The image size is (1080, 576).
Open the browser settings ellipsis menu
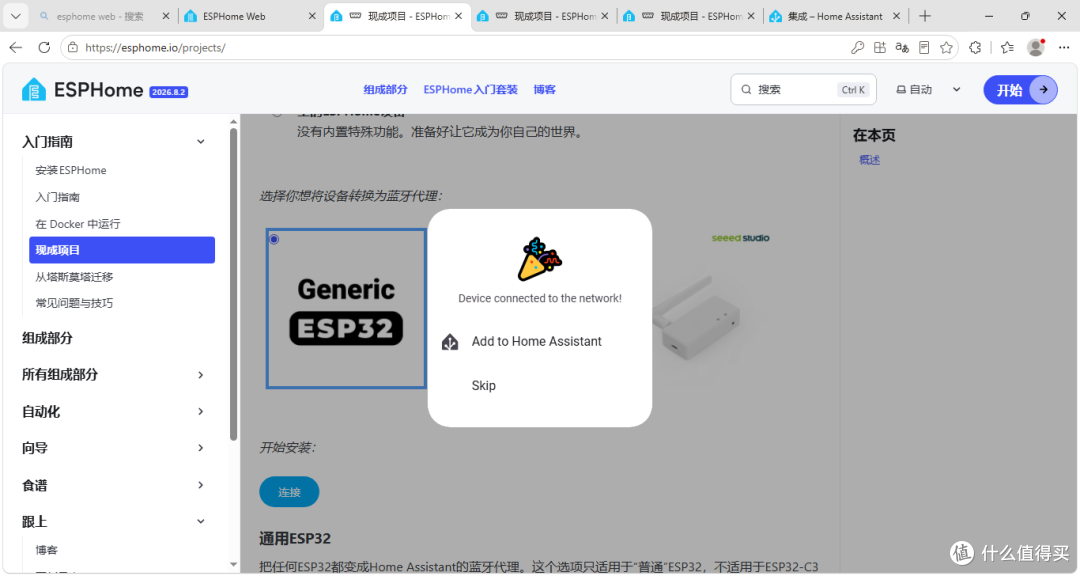coord(1063,48)
